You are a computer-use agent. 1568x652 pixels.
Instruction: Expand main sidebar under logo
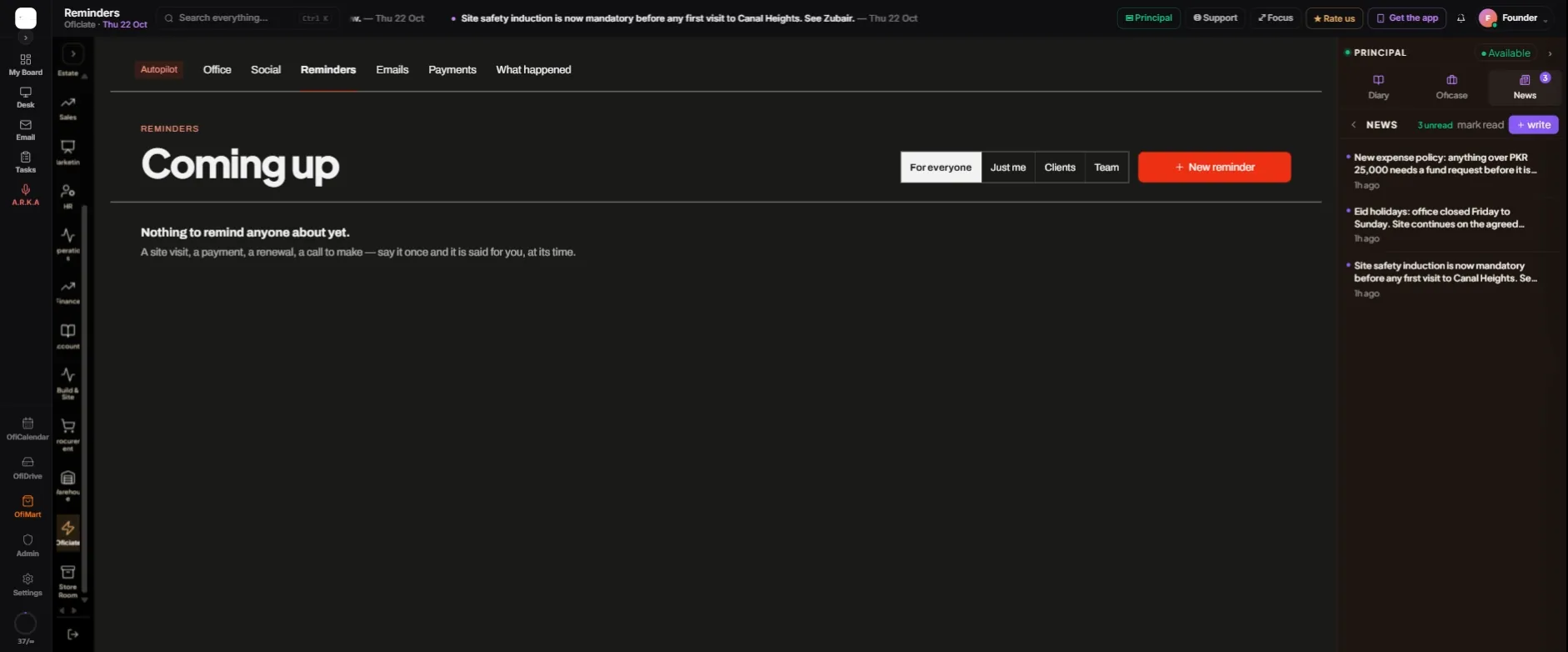(26, 38)
